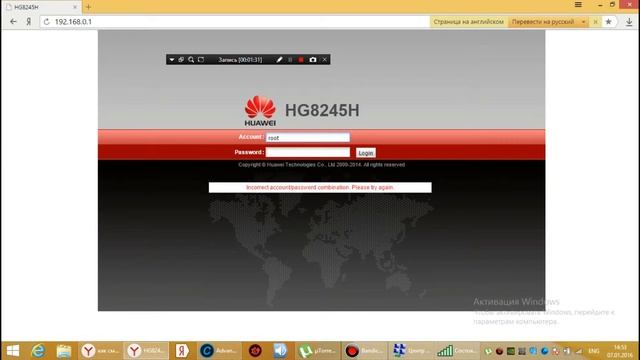Click the Yandex home icon beside back arrow
The height and width of the screenshot is (360, 640).
click(29, 22)
